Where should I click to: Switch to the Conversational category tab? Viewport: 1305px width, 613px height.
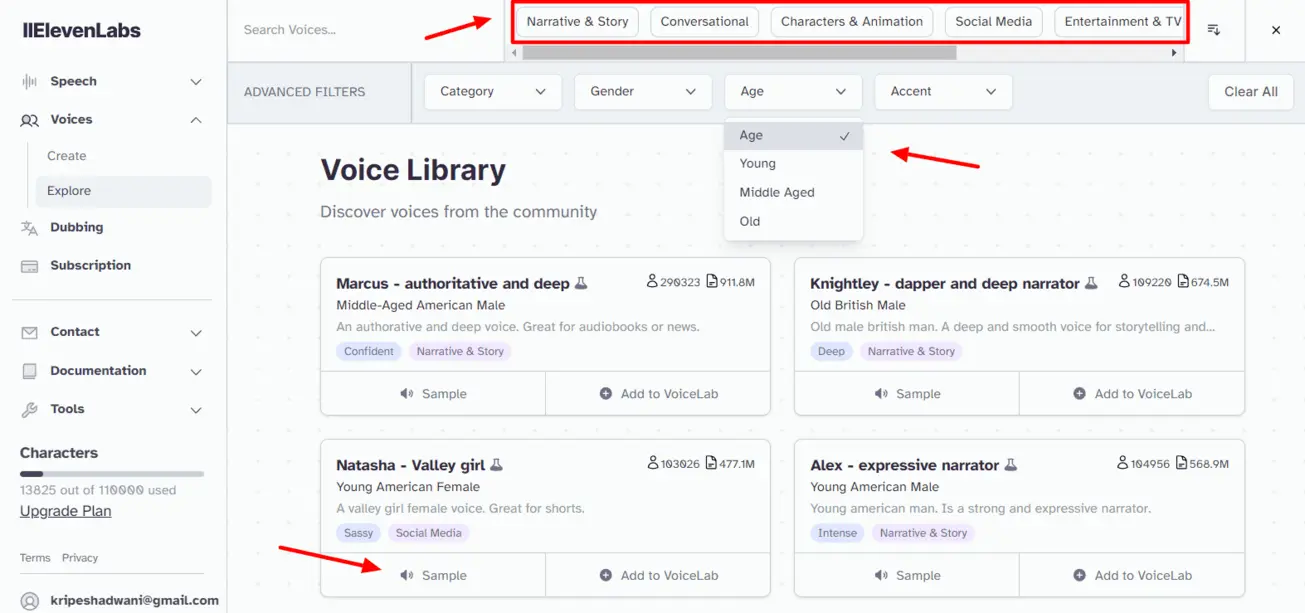click(x=704, y=21)
